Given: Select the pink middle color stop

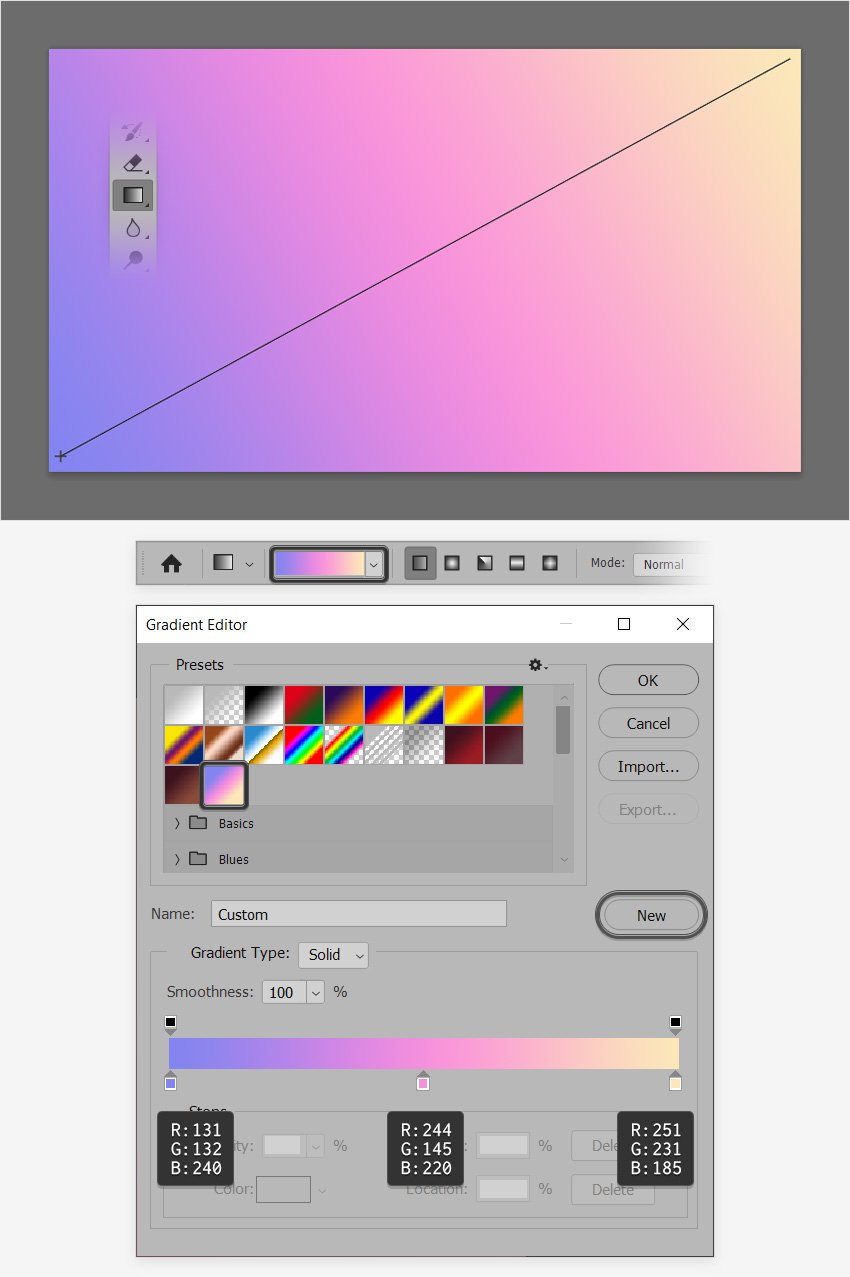Looking at the screenshot, I should tap(423, 1081).
